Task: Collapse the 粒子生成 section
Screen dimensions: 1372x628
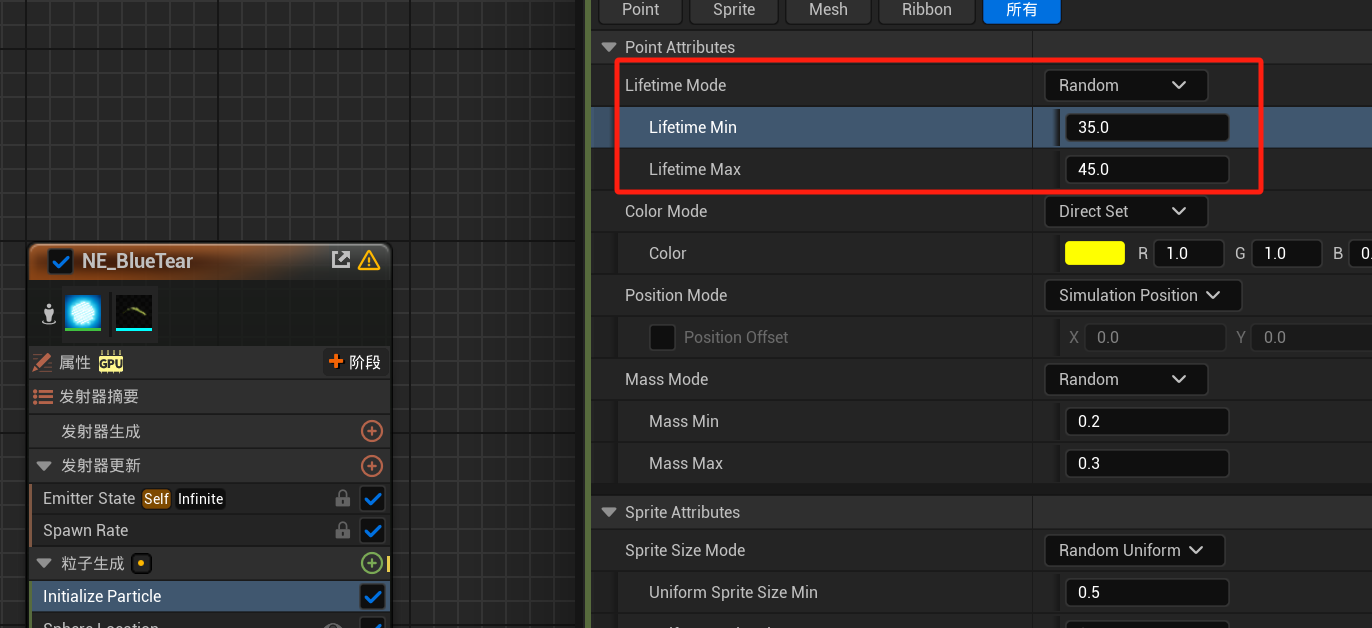Action: point(44,563)
